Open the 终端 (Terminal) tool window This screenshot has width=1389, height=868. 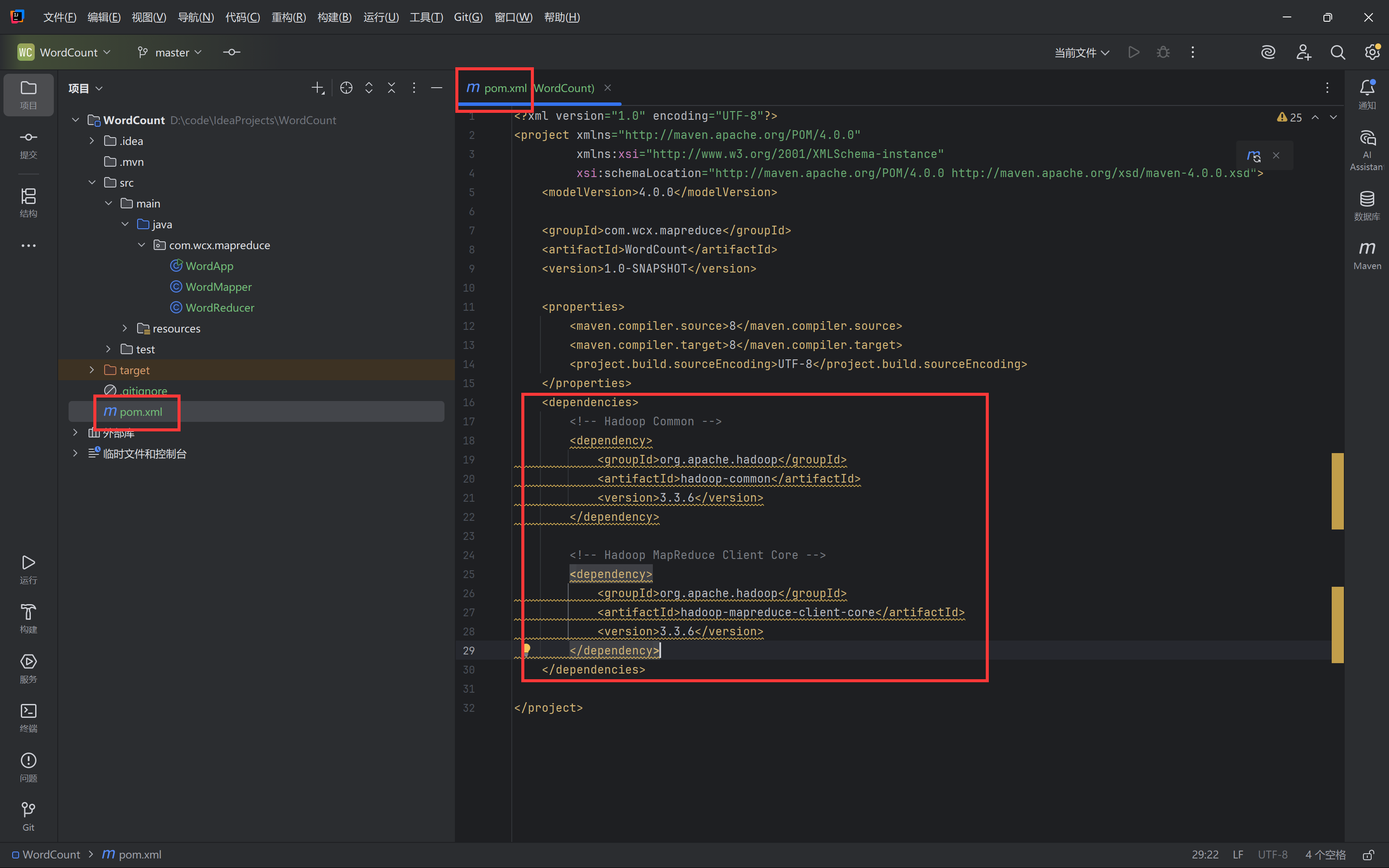28,717
